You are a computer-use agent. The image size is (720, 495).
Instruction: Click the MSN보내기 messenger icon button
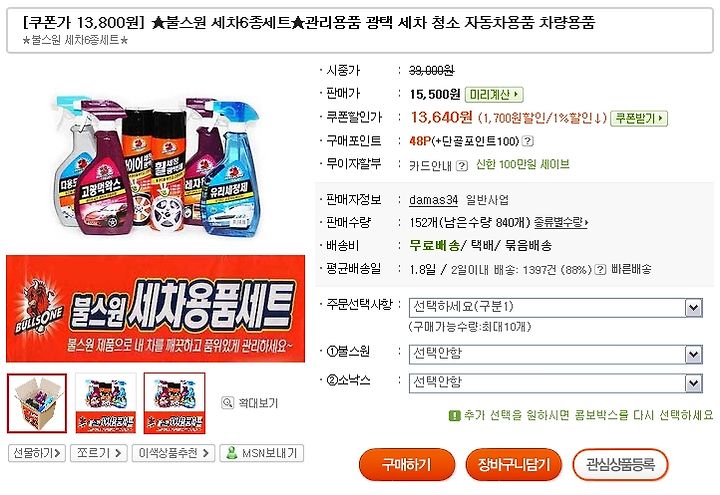pyautogui.click(x=262, y=453)
